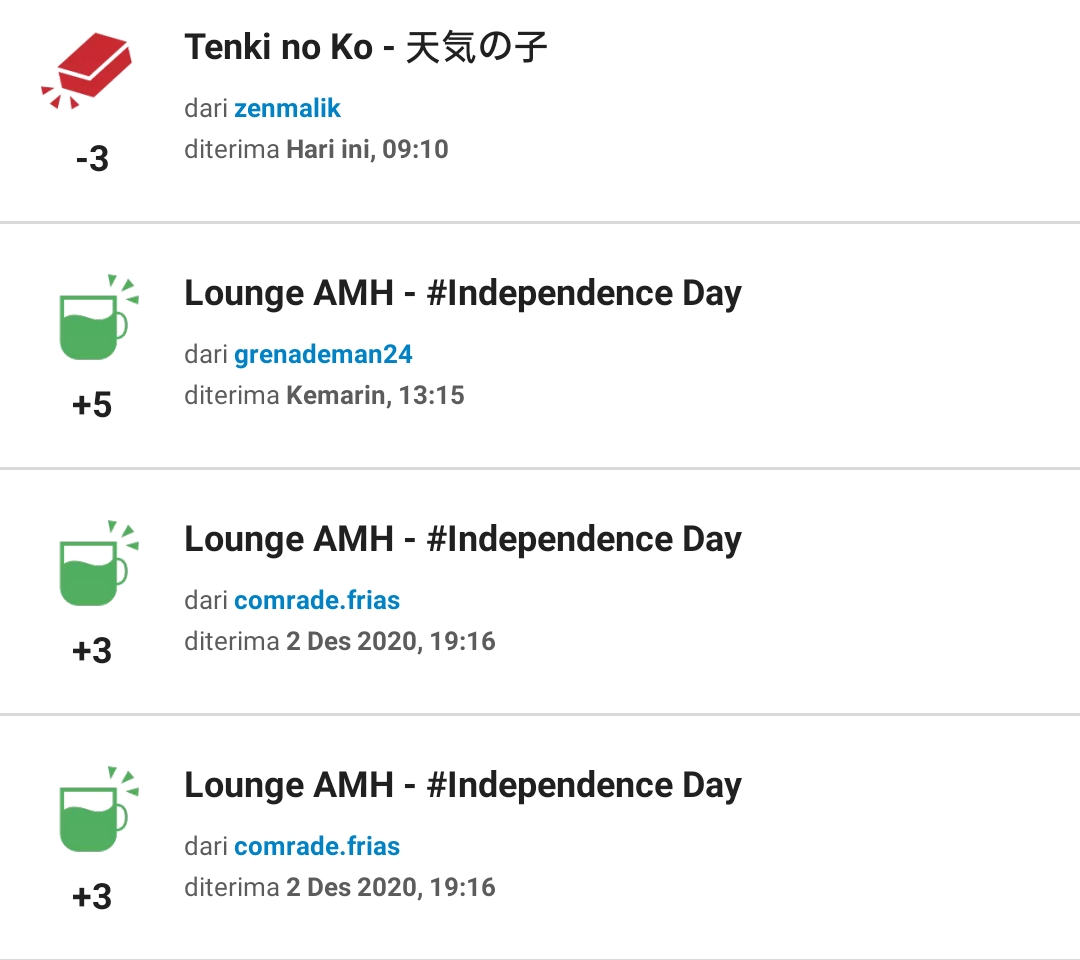Open the first comrade.frias username link
This screenshot has width=1080, height=960.
click(317, 600)
